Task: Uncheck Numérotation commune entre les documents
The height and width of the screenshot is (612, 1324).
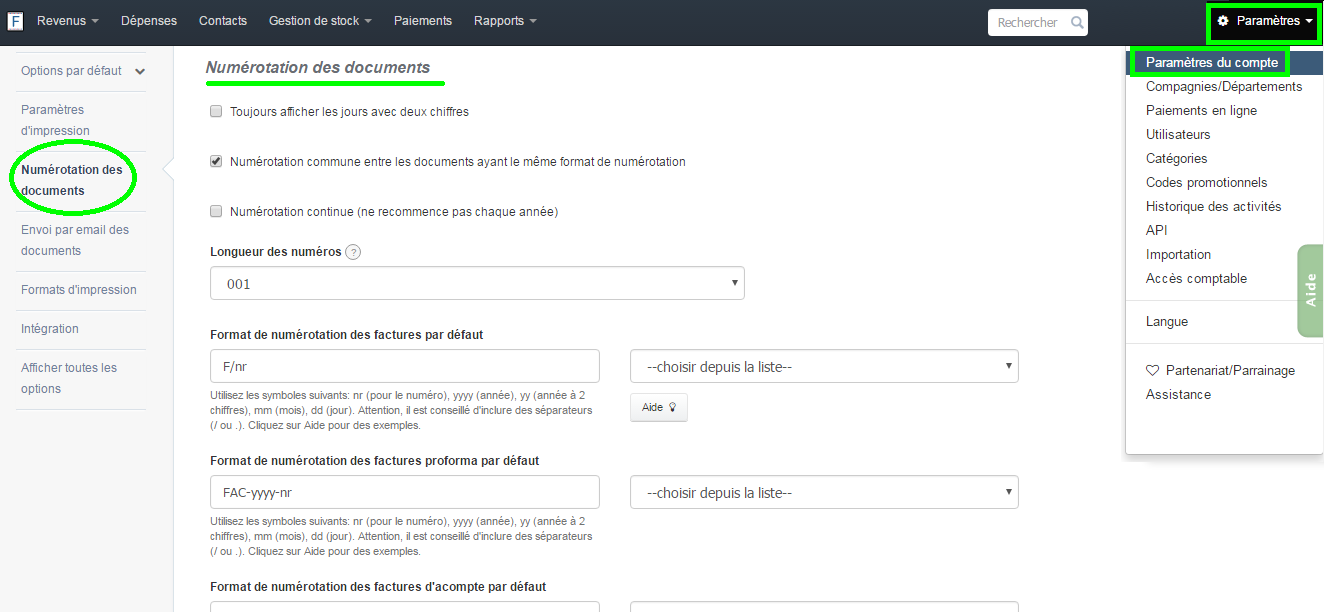Action: click(216, 161)
